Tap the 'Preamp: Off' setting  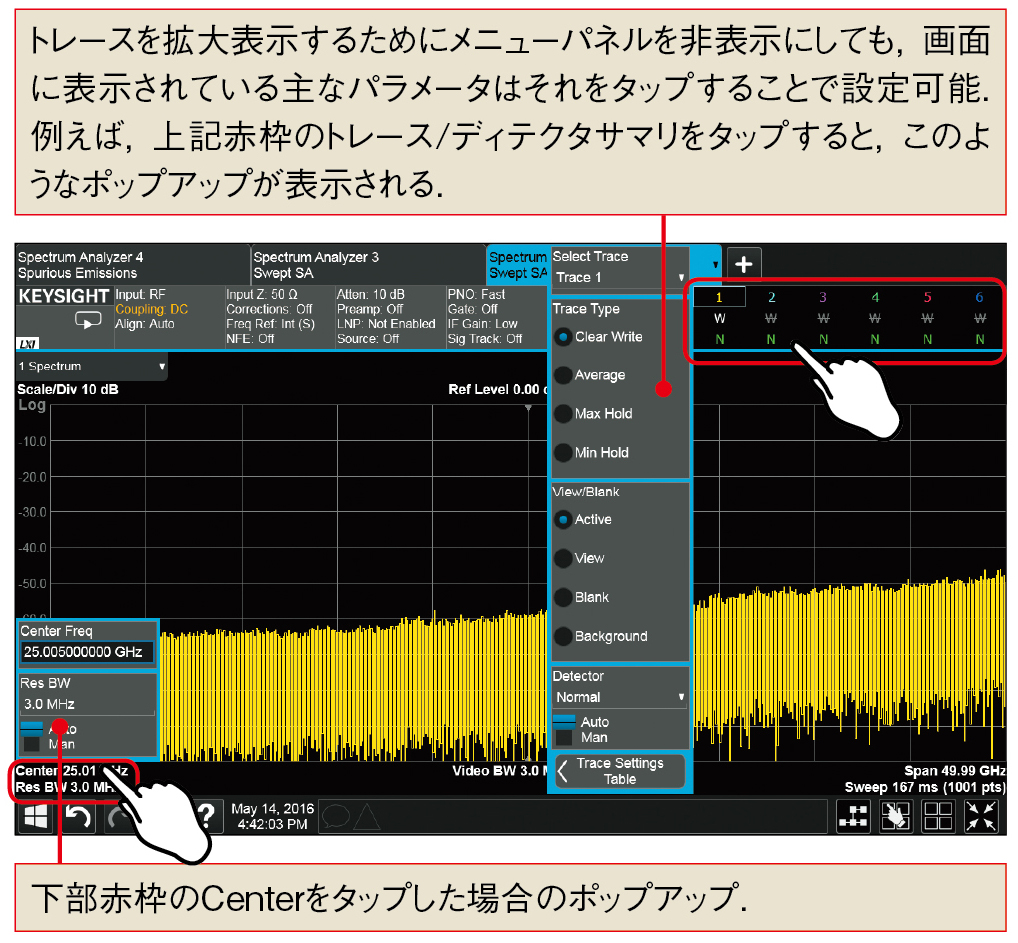pyautogui.click(x=368, y=310)
